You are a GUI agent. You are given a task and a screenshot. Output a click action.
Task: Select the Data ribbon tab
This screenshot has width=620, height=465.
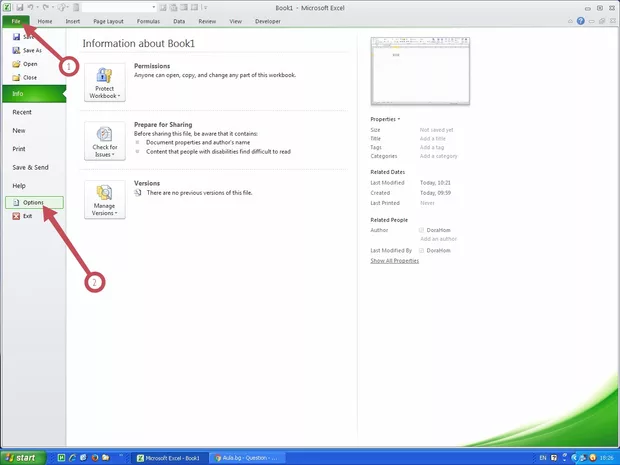tap(179, 21)
